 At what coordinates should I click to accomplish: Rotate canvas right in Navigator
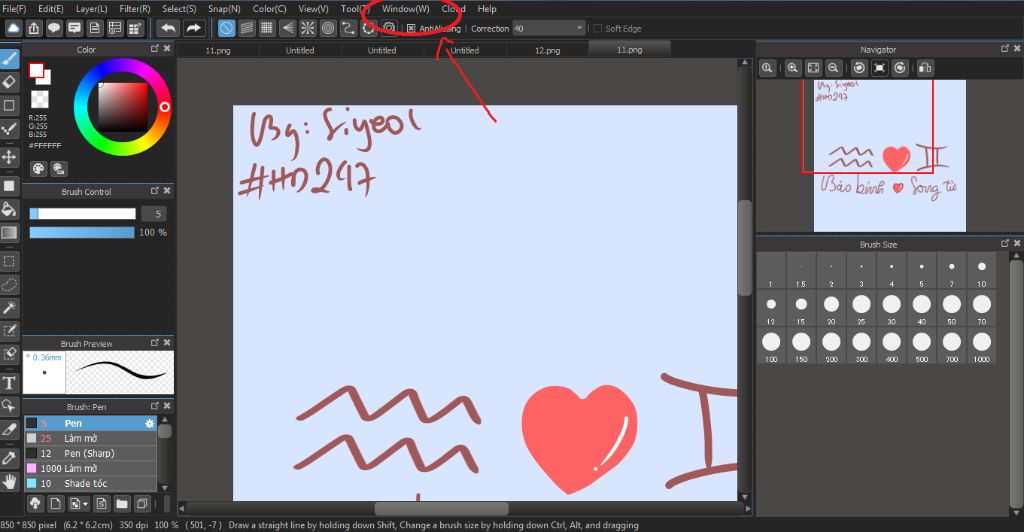coord(900,68)
